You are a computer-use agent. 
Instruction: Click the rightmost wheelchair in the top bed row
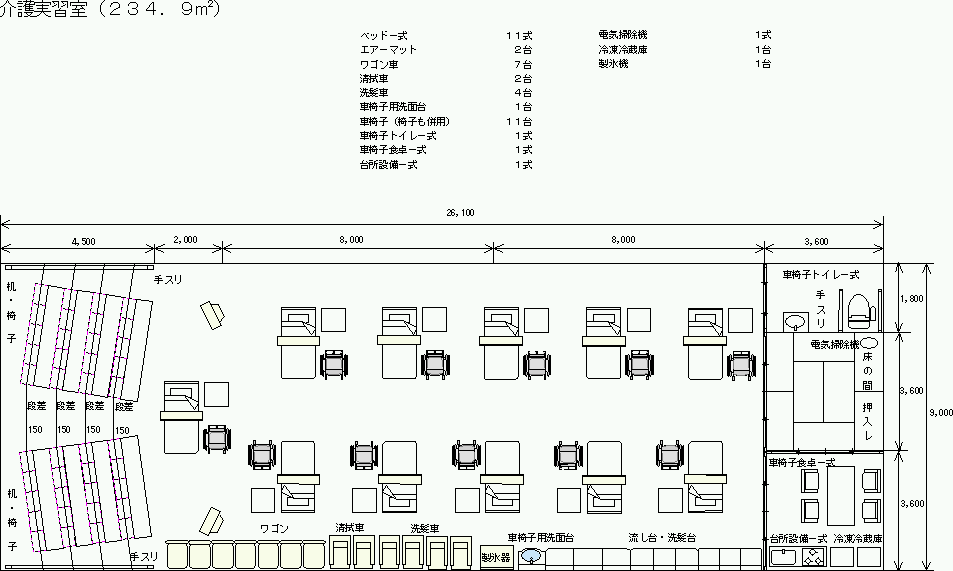(740, 364)
